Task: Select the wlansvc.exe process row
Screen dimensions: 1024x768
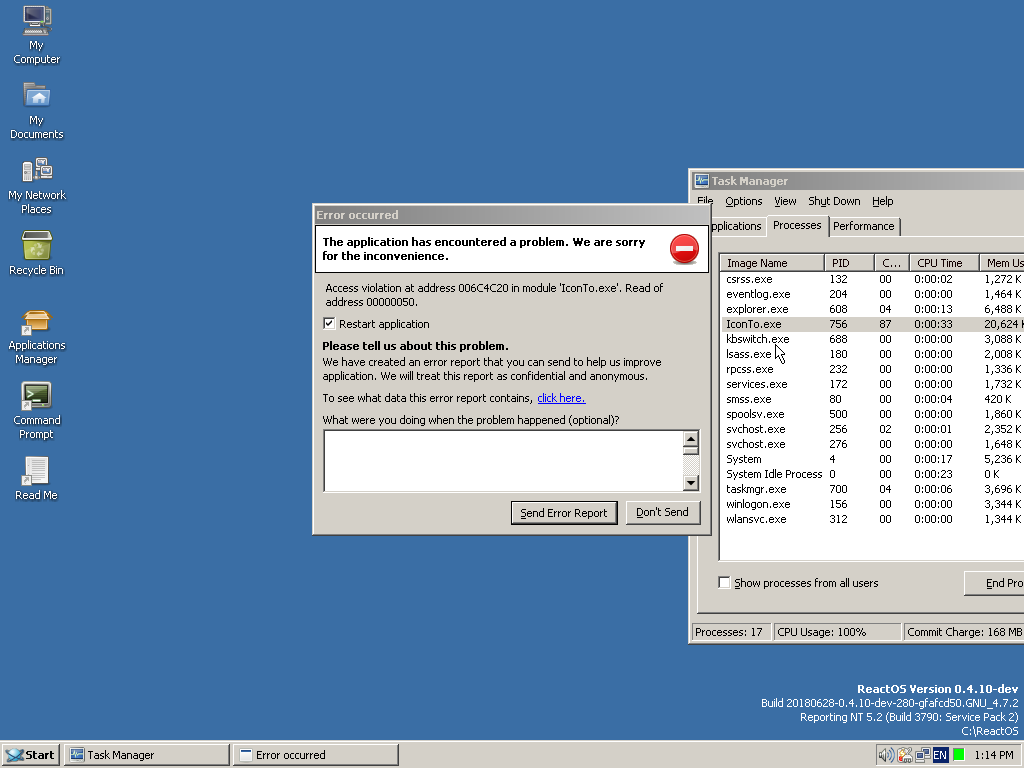Action: [872, 519]
